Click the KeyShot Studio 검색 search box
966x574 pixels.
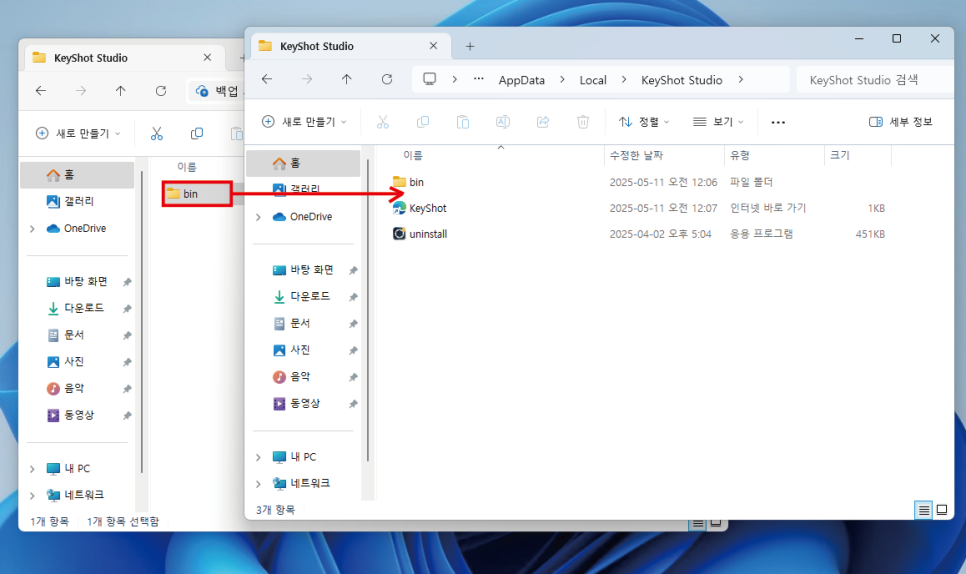(x=875, y=80)
